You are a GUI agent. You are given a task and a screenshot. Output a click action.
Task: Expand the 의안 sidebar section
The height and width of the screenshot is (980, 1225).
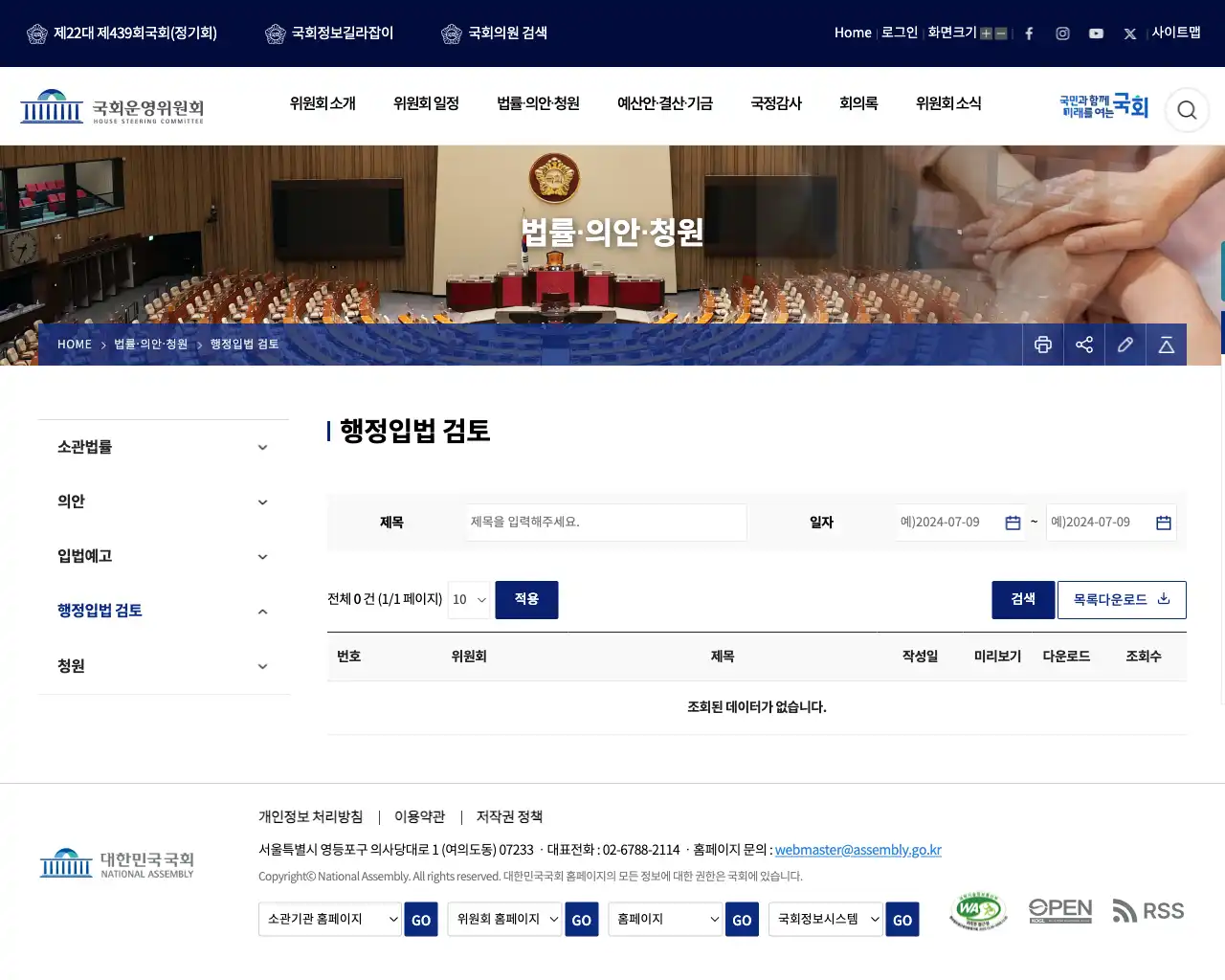163,501
